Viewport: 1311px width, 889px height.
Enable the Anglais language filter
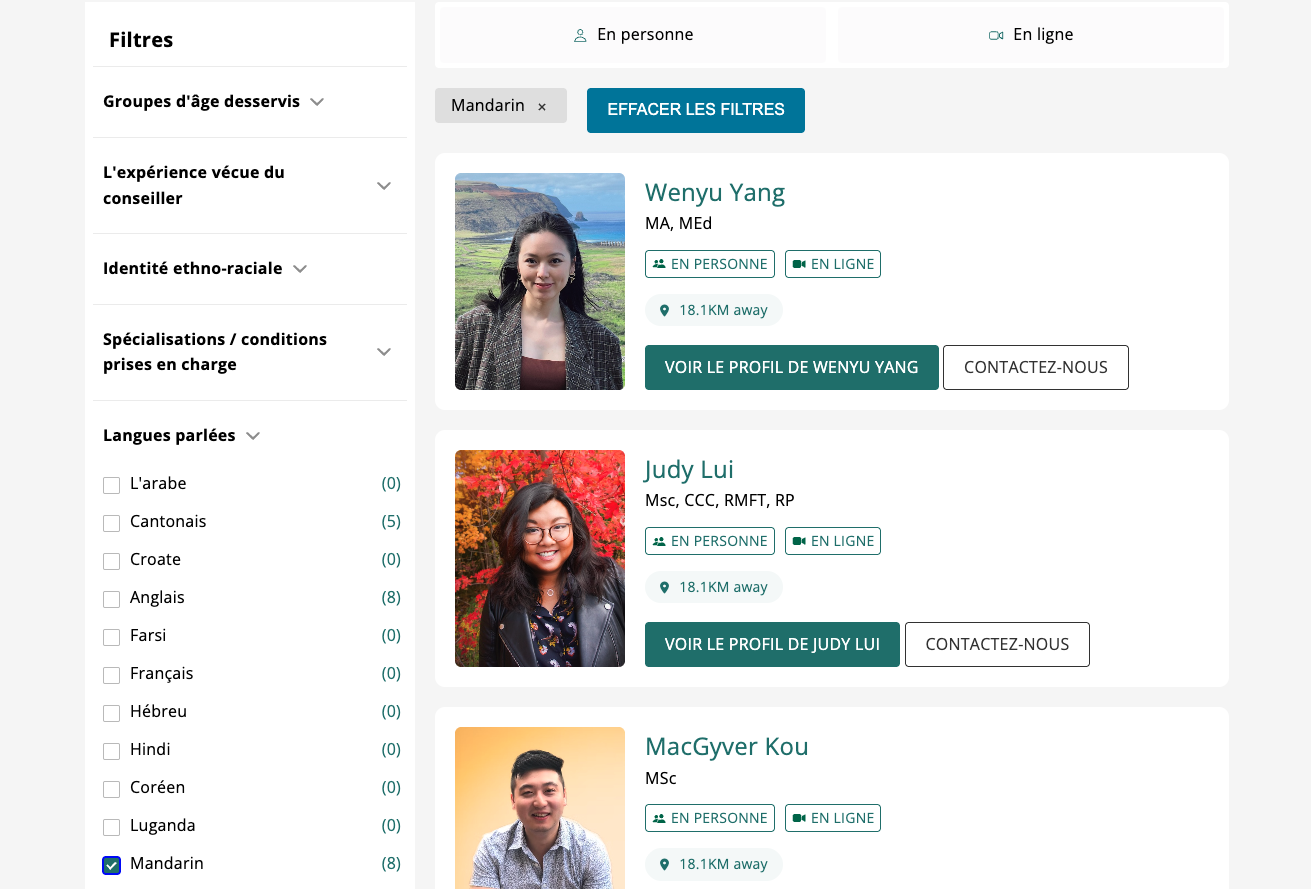[x=111, y=599]
